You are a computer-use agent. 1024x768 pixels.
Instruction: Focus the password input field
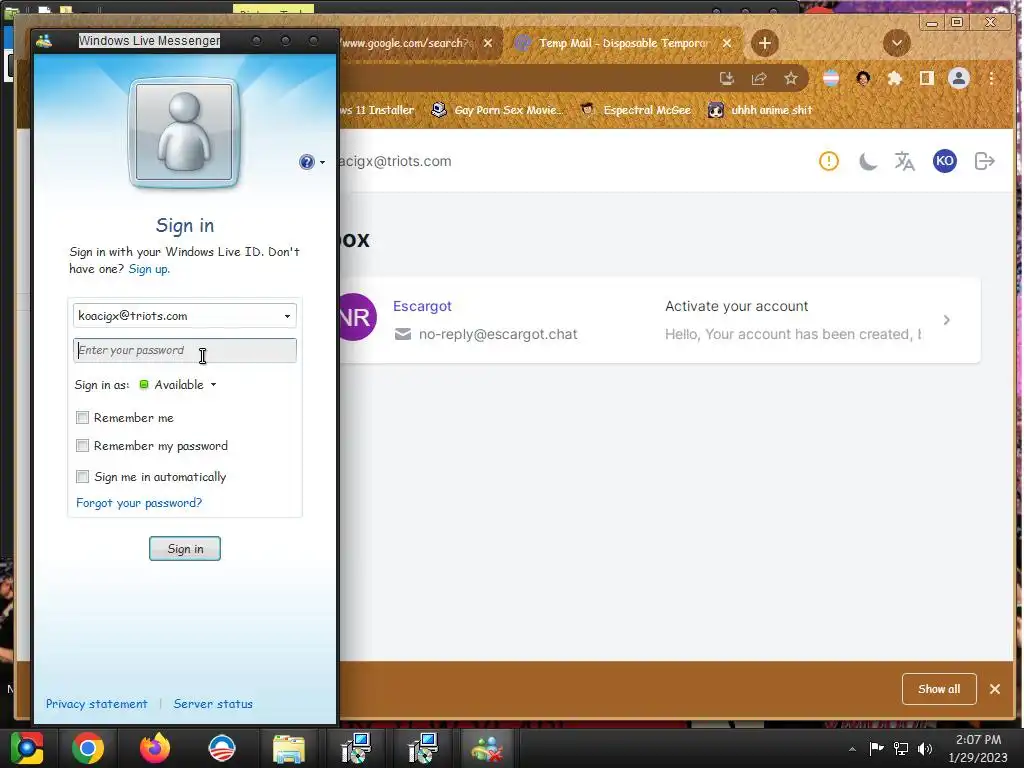[185, 350]
